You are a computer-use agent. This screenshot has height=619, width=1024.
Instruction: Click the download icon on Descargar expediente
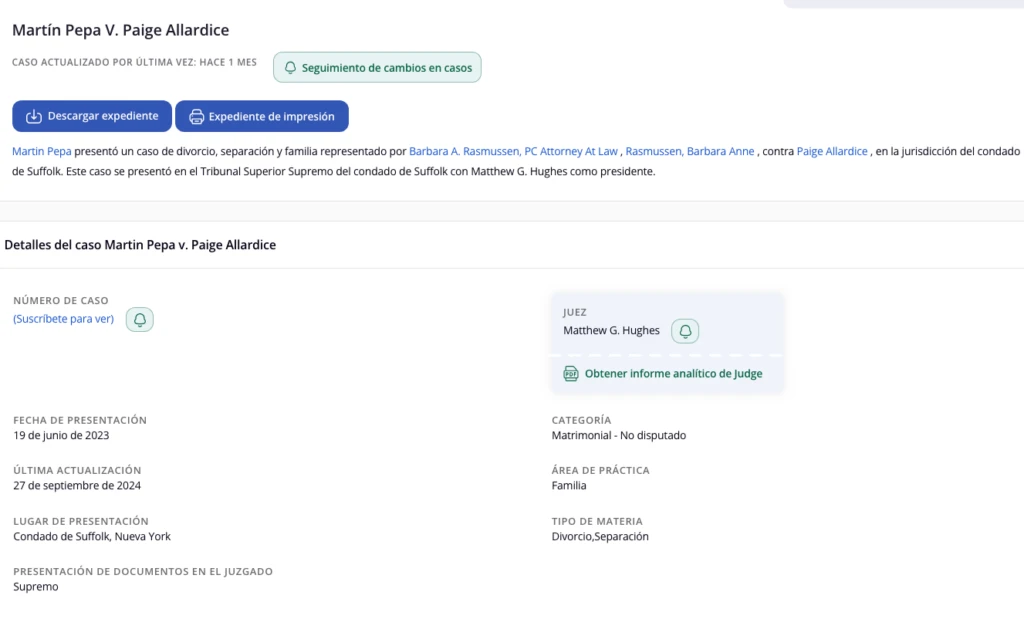(x=33, y=116)
